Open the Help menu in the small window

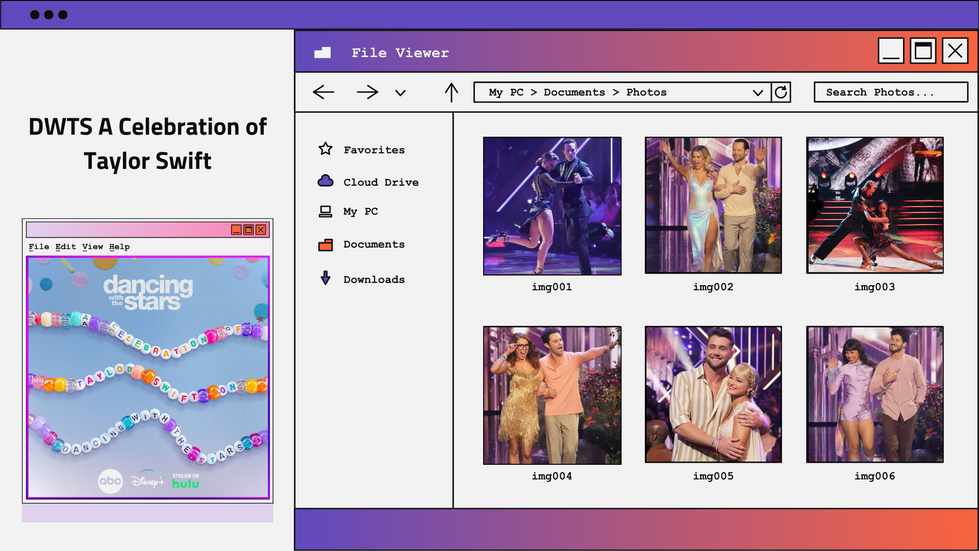pos(119,246)
